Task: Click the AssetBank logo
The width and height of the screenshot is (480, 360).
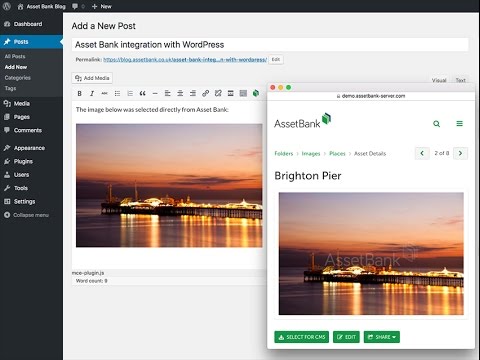Action: click(302, 121)
